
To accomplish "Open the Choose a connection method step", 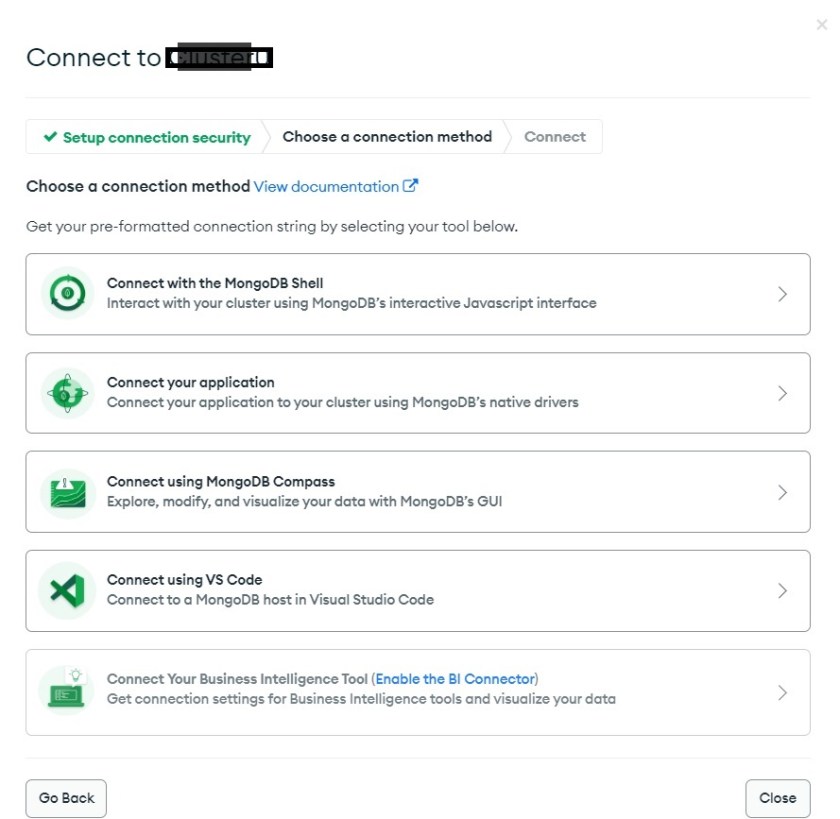I will pos(388,136).
